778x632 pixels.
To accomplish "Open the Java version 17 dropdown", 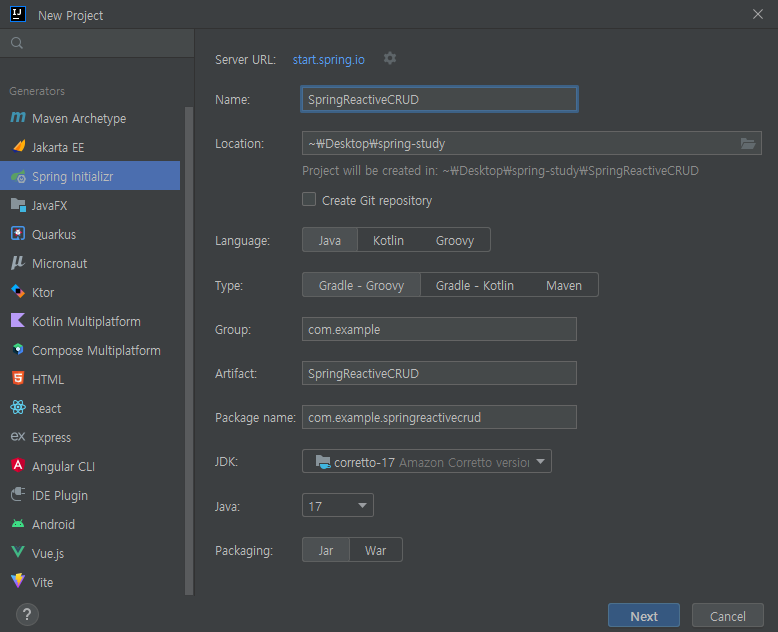I will (337, 506).
